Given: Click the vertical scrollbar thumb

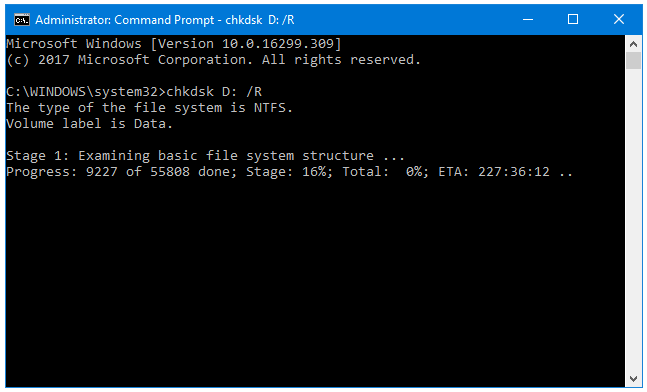Looking at the screenshot, I should (x=633, y=60).
